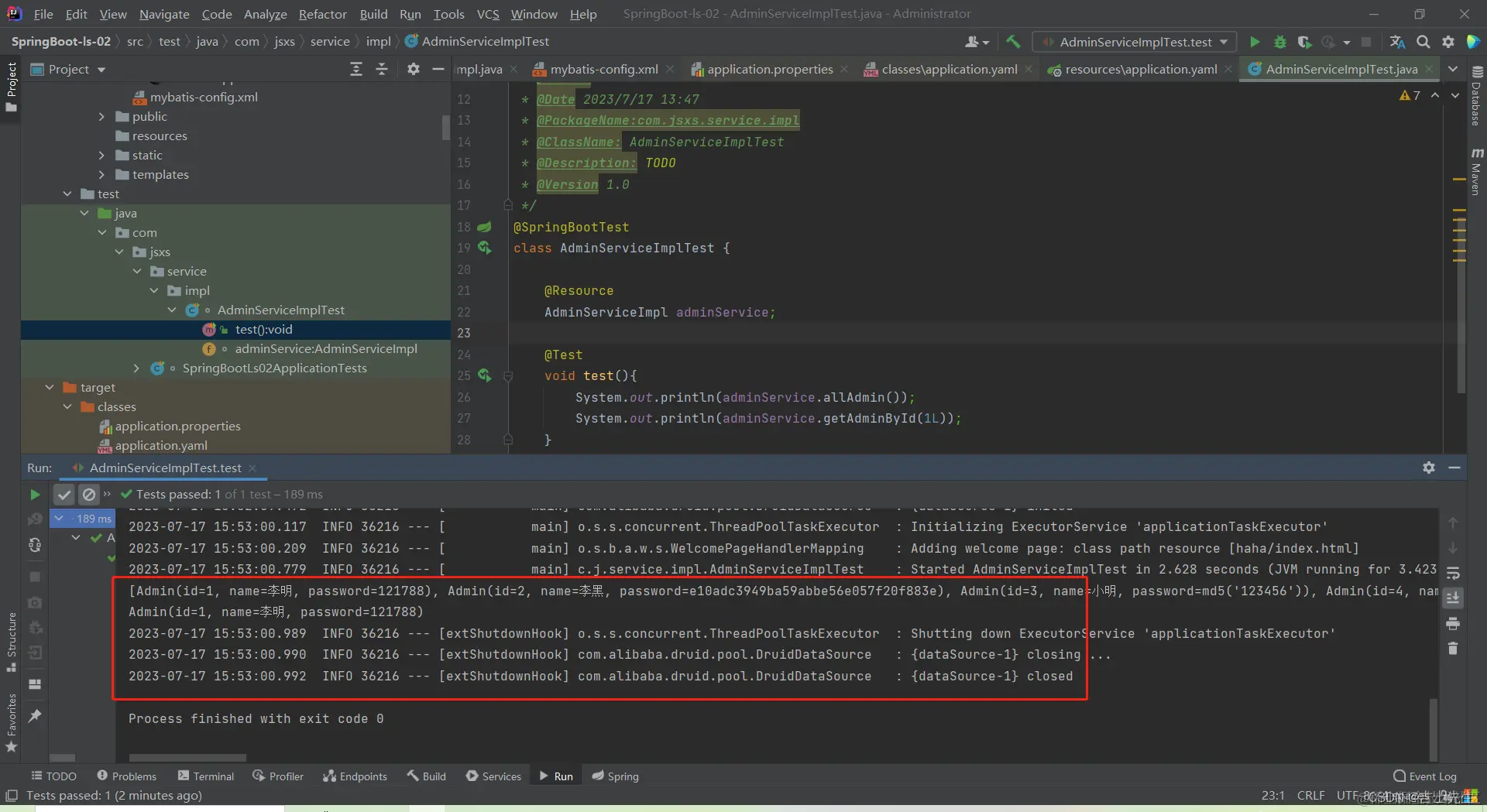This screenshot has width=1487, height=812.
Task: Pin the Run tab
Action: click(35, 716)
